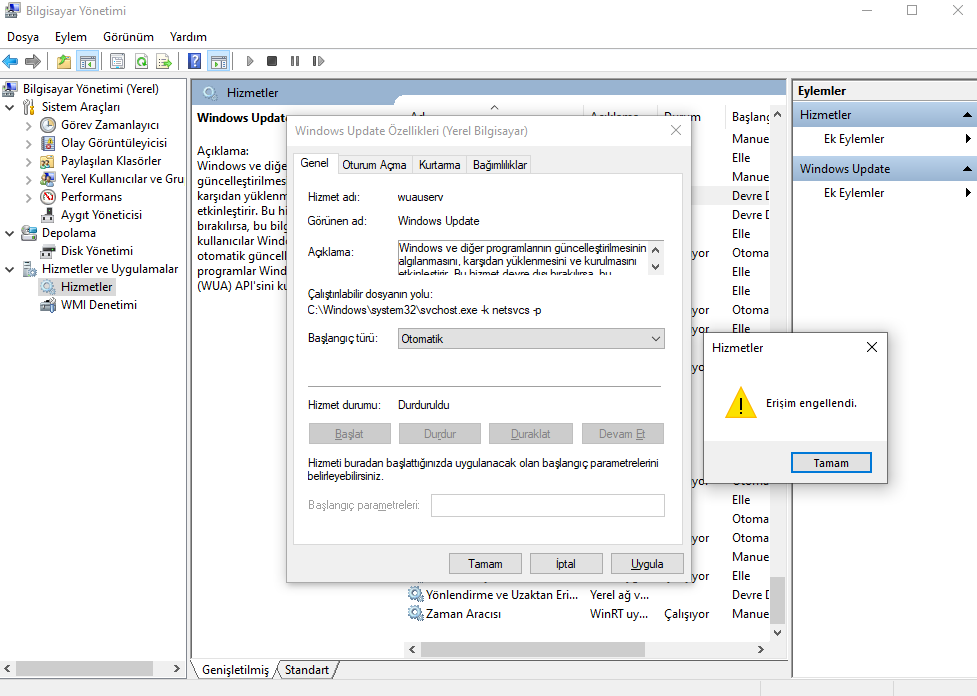Click the services list vertical scroll-down arrow

point(778,632)
